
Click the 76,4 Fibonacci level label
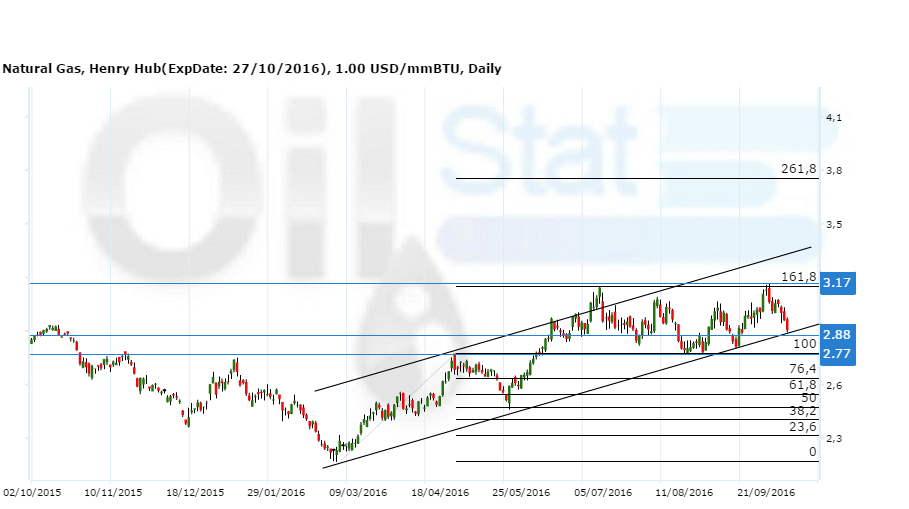click(x=803, y=369)
